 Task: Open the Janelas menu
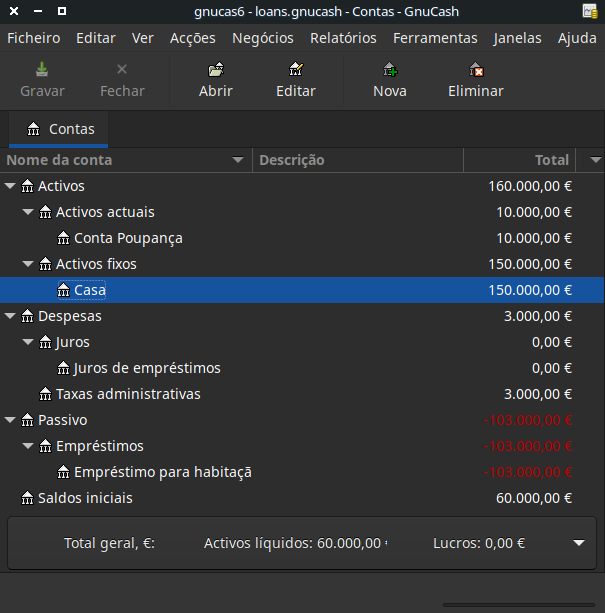click(517, 38)
